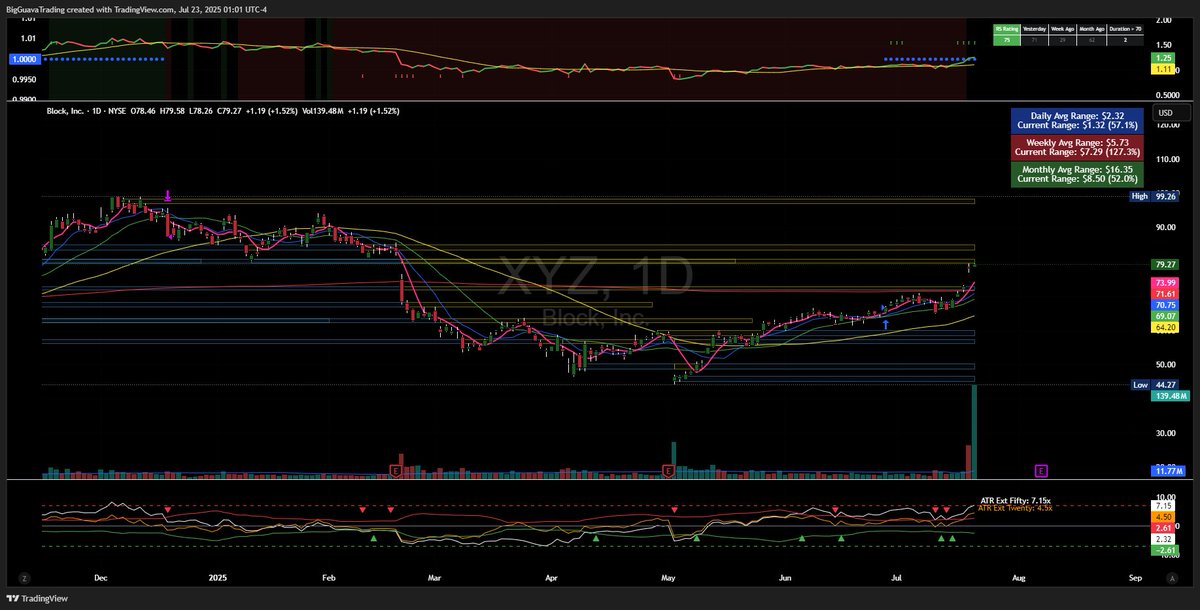Click the green -2.61 ATR axis label
The height and width of the screenshot is (610, 1200).
coord(1164,550)
